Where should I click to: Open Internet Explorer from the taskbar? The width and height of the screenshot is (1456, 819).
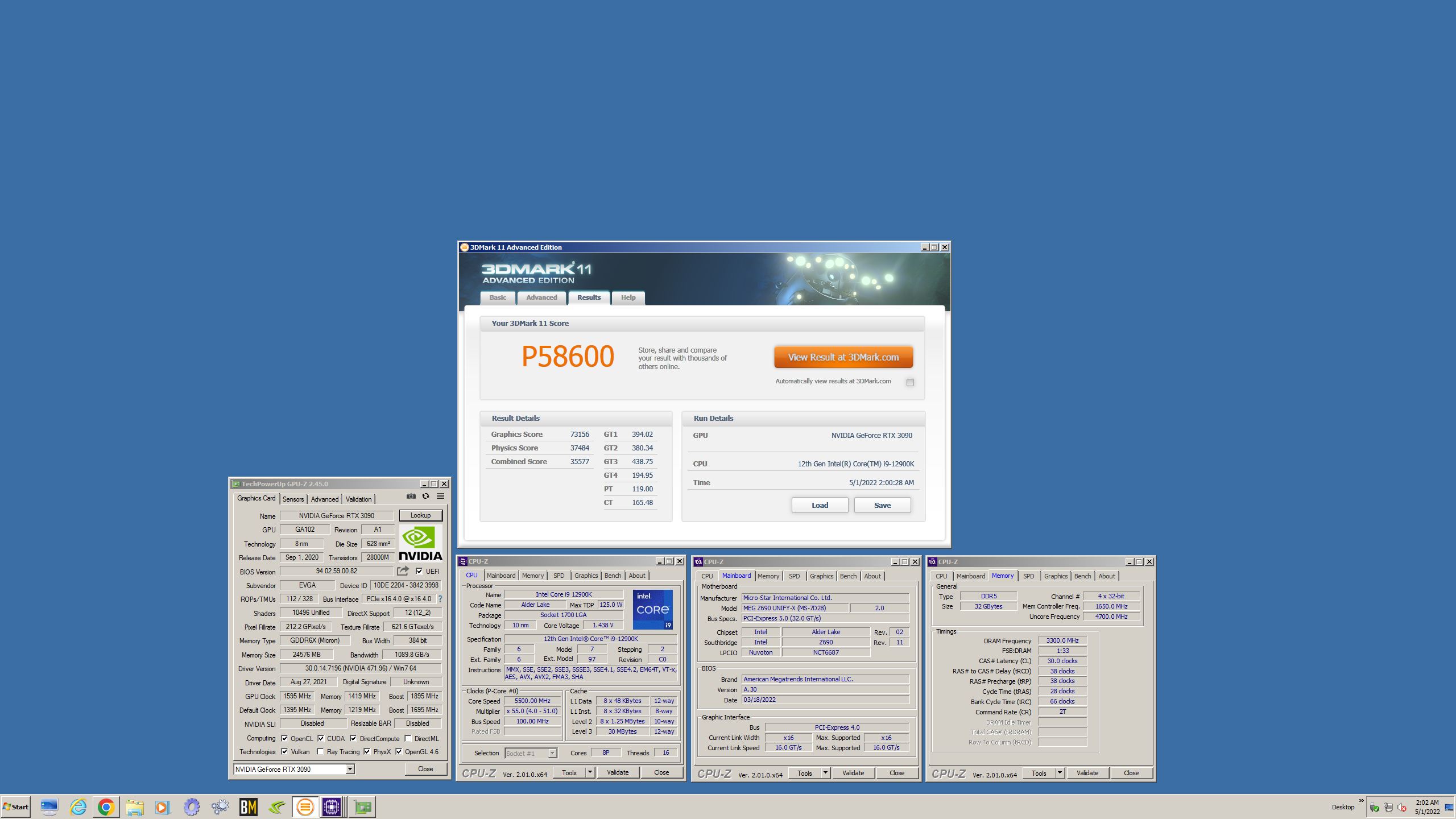[78, 806]
